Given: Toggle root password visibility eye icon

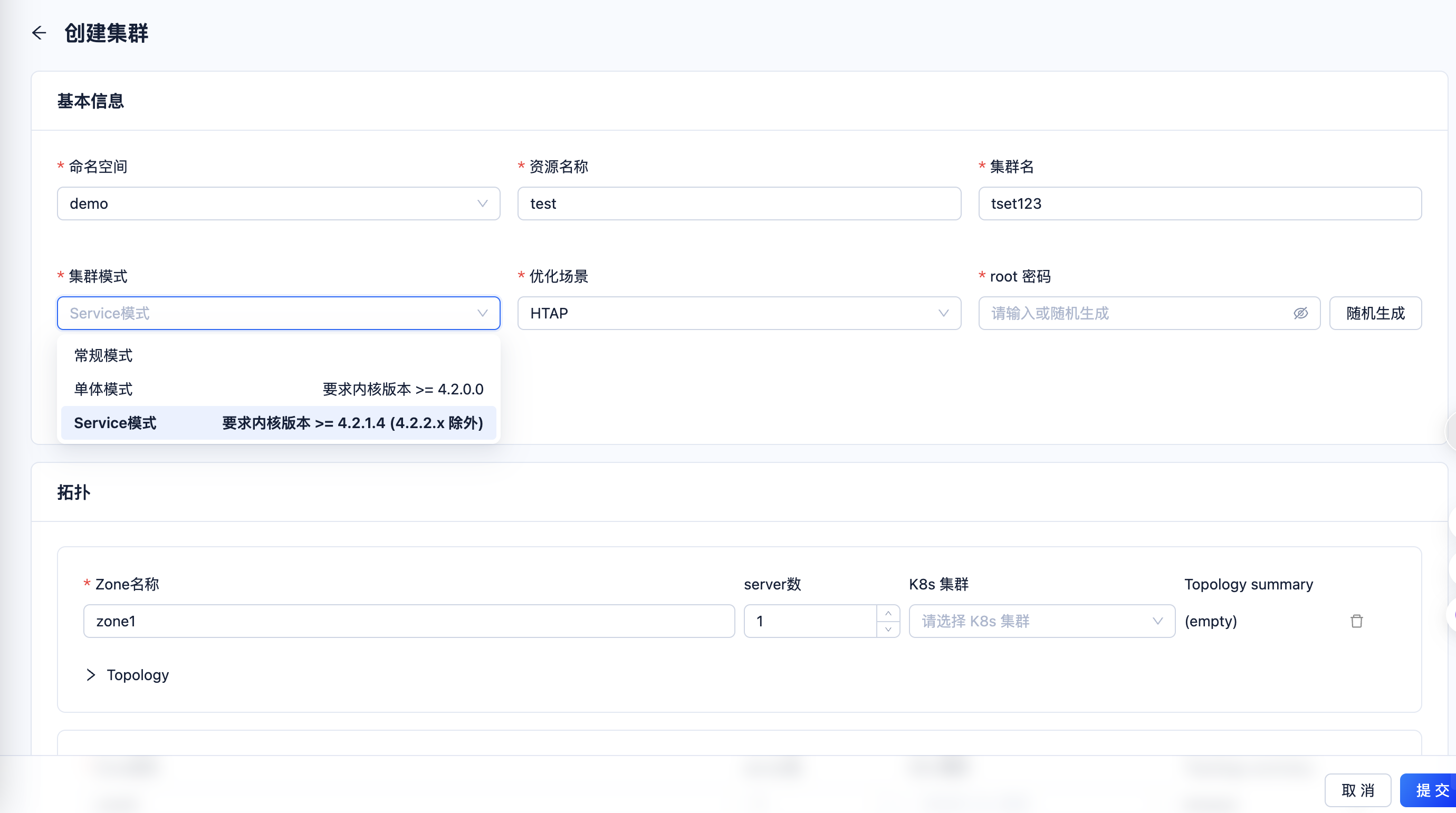Looking at the screenshot, I should click(1300, 313).
